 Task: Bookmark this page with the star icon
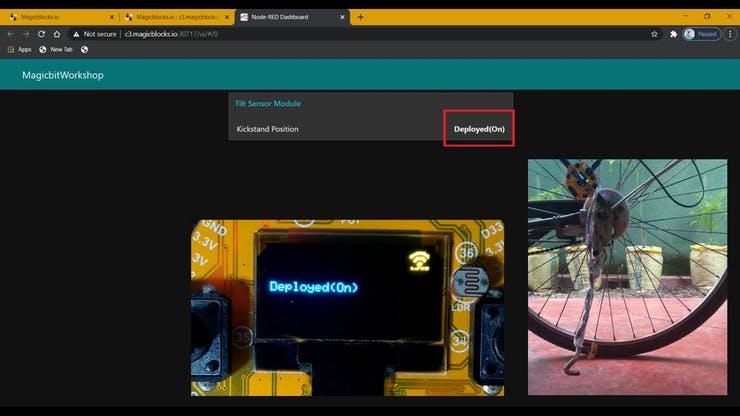[655, 34]
